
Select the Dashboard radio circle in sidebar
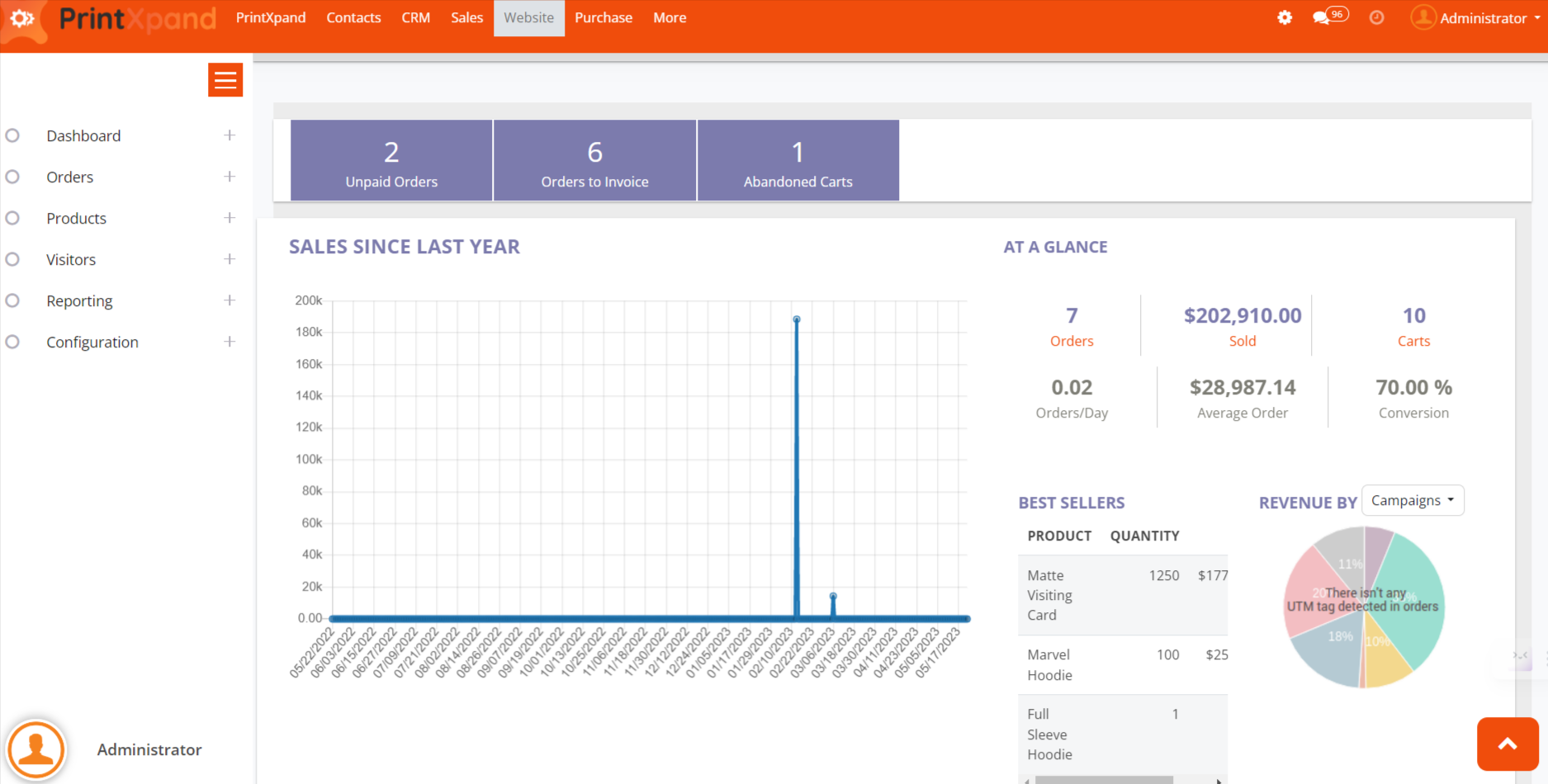tap(12, 135)
